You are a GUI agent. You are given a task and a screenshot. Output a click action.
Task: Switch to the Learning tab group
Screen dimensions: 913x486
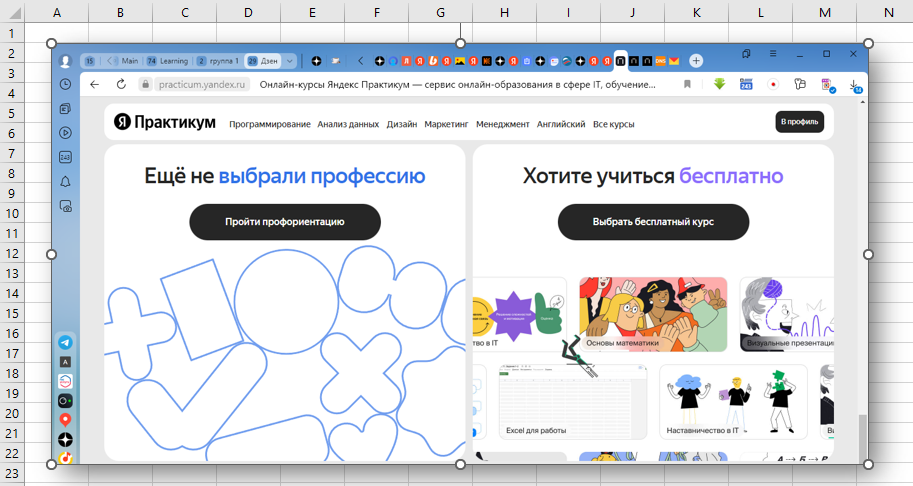(167, 61)
